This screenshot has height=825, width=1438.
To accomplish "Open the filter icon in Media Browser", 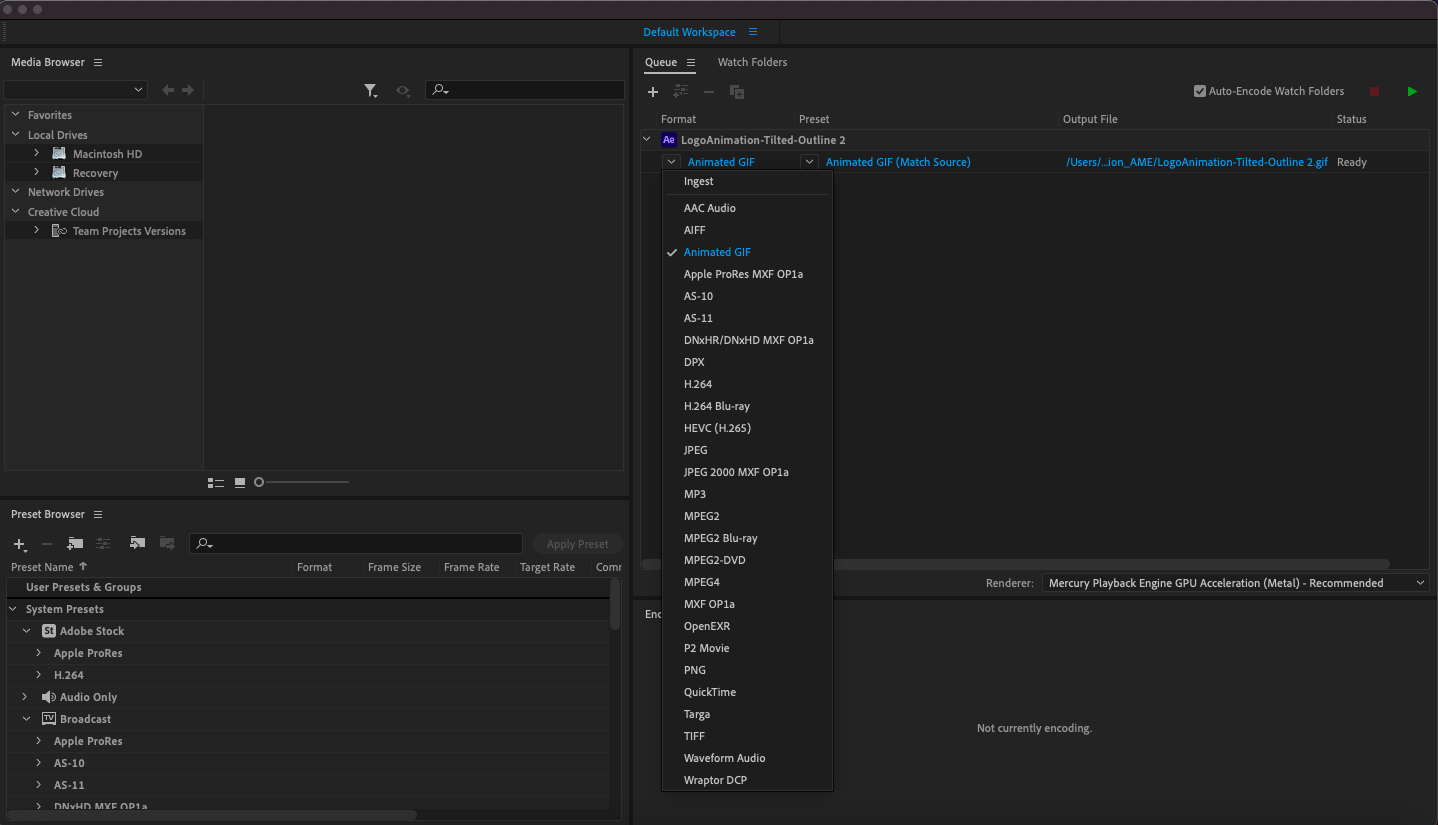I will click(x=371, y=90).
